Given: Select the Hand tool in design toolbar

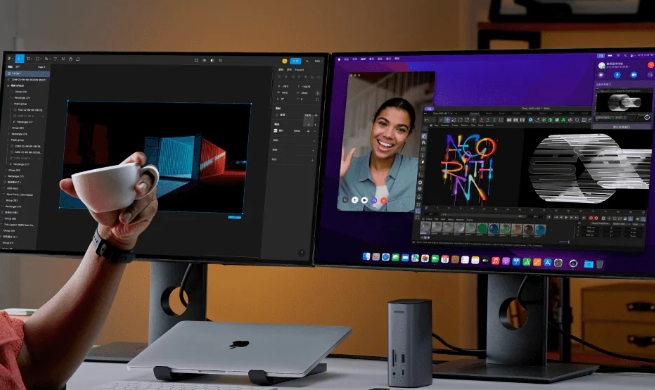Looking at the screenshot, I should pos(71,59).
